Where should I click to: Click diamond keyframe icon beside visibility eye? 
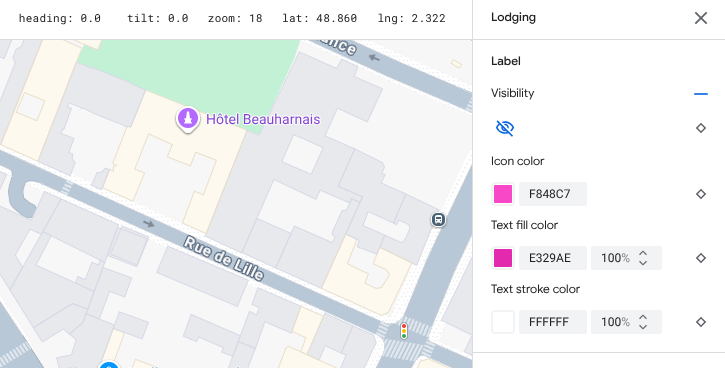click(x=701, y=128)
